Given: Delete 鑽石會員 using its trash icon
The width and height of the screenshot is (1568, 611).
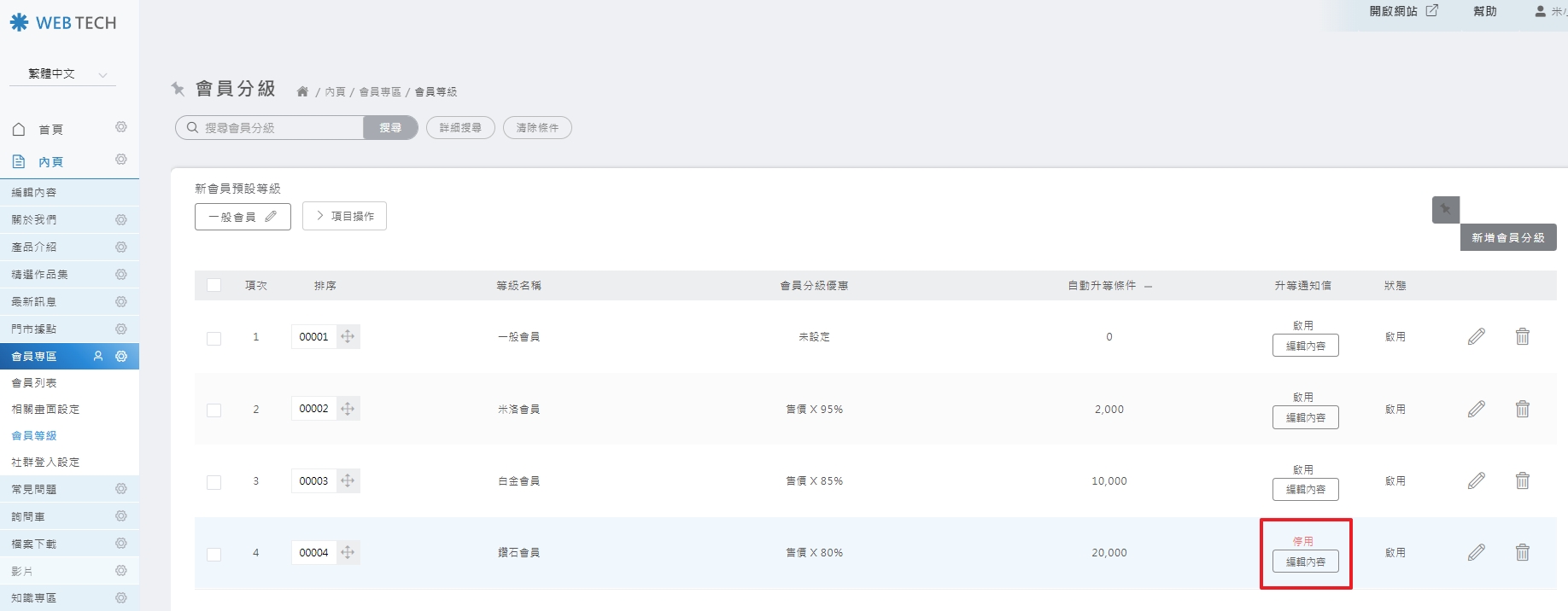Looking at the screenshot, I should (1522, 553).
